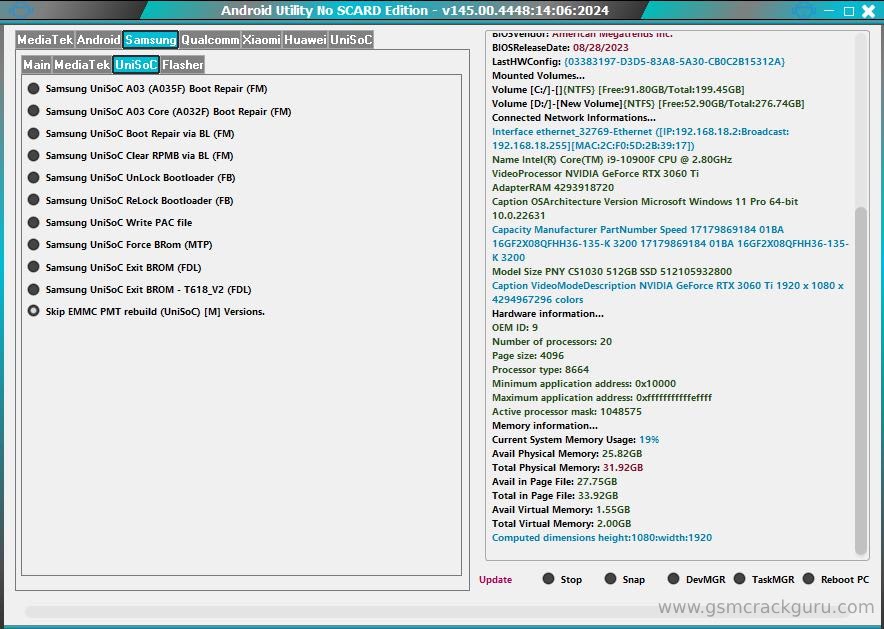The image size is (884, 629).
Task: Open the MediaTek sub-tab under Samsung
Action: tap(82, 65)
